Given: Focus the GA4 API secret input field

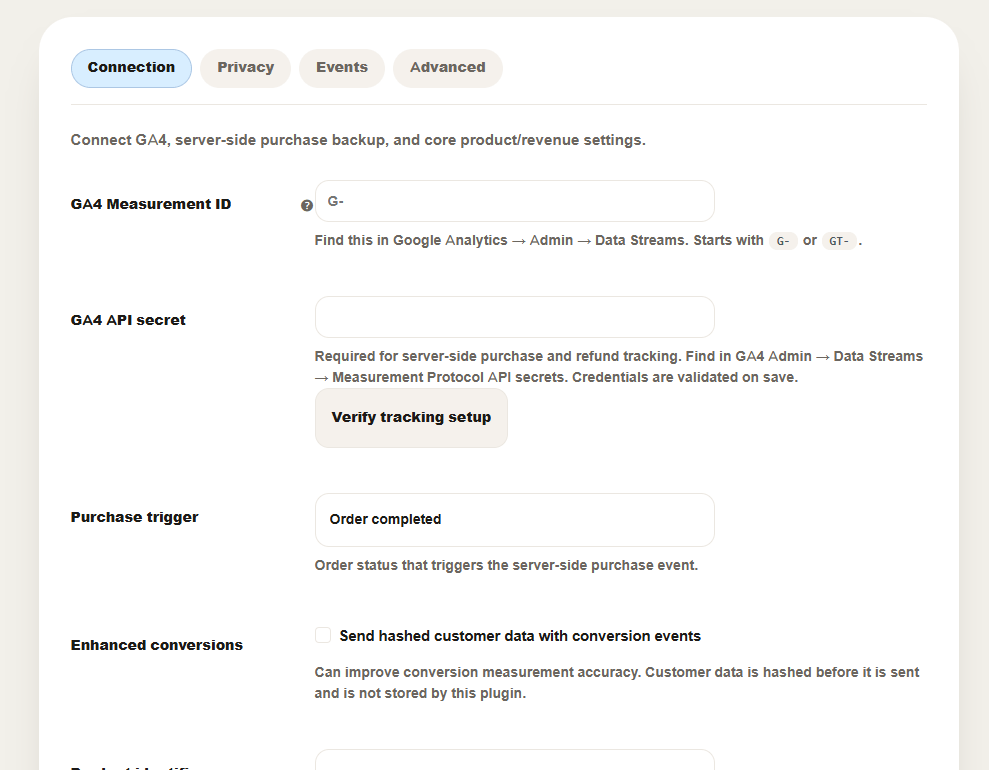Looking at the screenshot, I should [515, 317].
